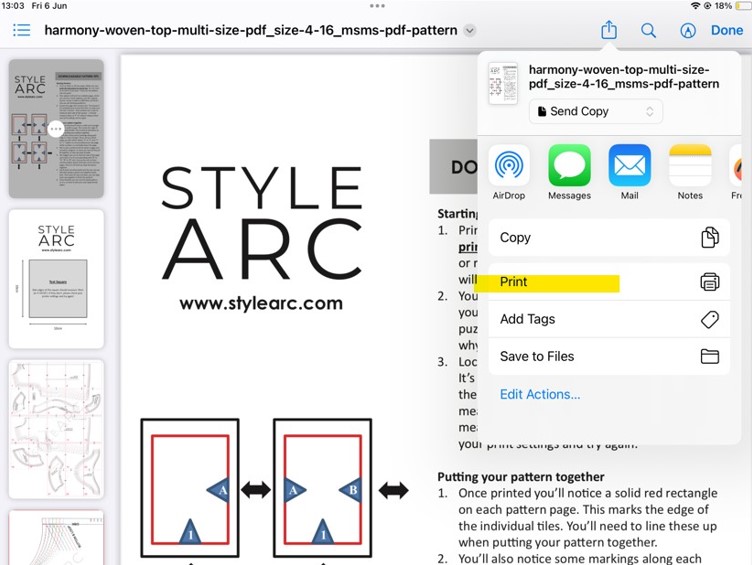The width and height of the screenshot is (752, 565).
Task: Tap the share icon in the toolbar
Action: pos(609,30)
